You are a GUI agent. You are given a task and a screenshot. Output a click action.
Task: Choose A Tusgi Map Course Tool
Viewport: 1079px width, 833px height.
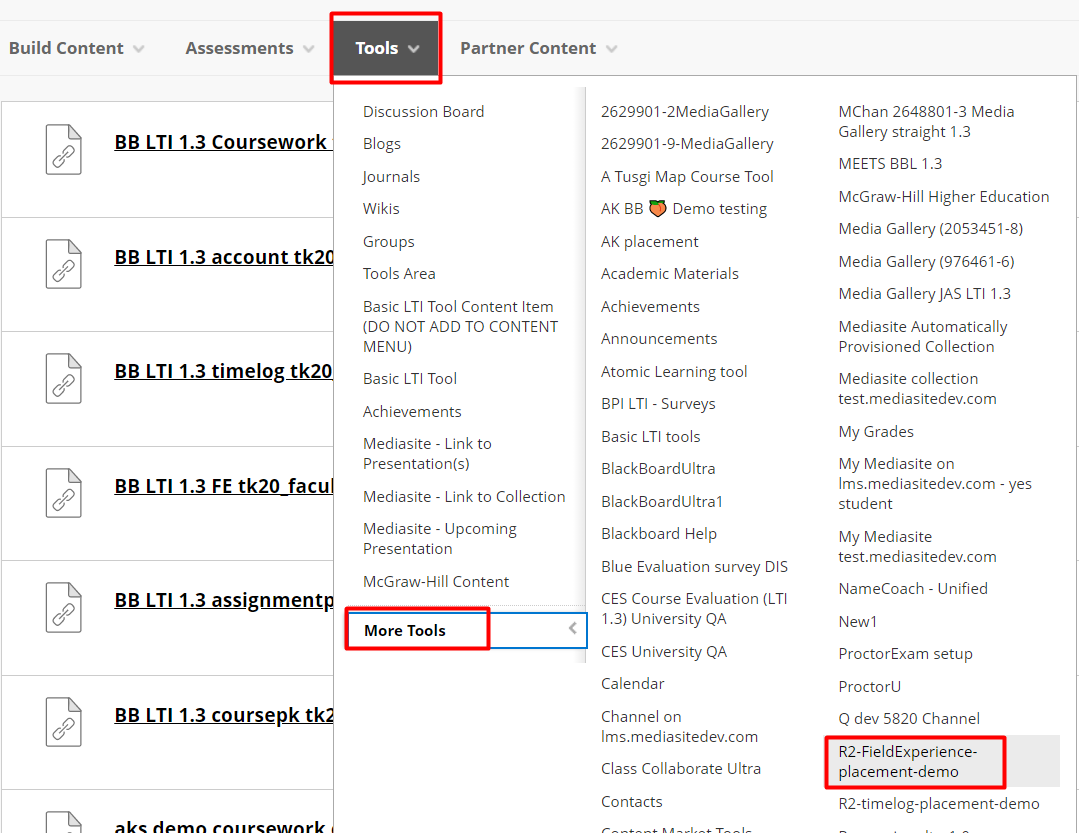click(x=687, y=177)
